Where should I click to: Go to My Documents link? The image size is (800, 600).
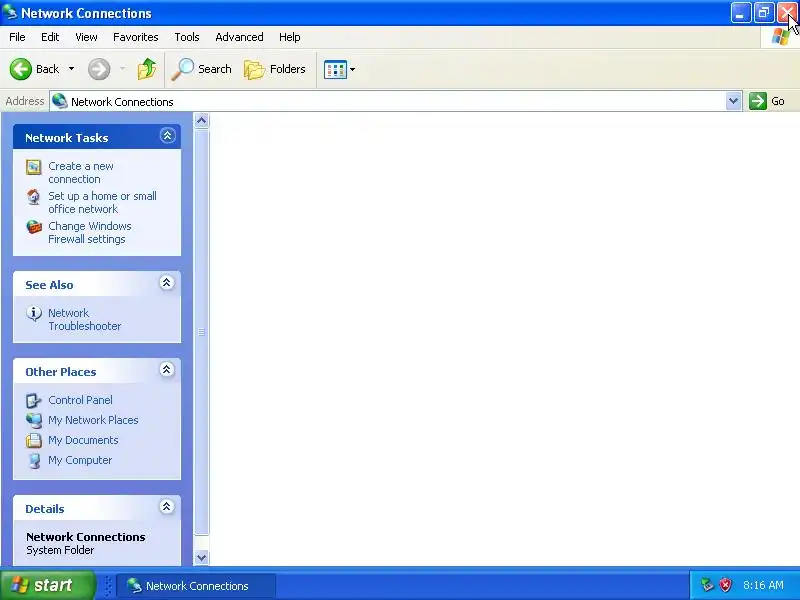point(83,440)
